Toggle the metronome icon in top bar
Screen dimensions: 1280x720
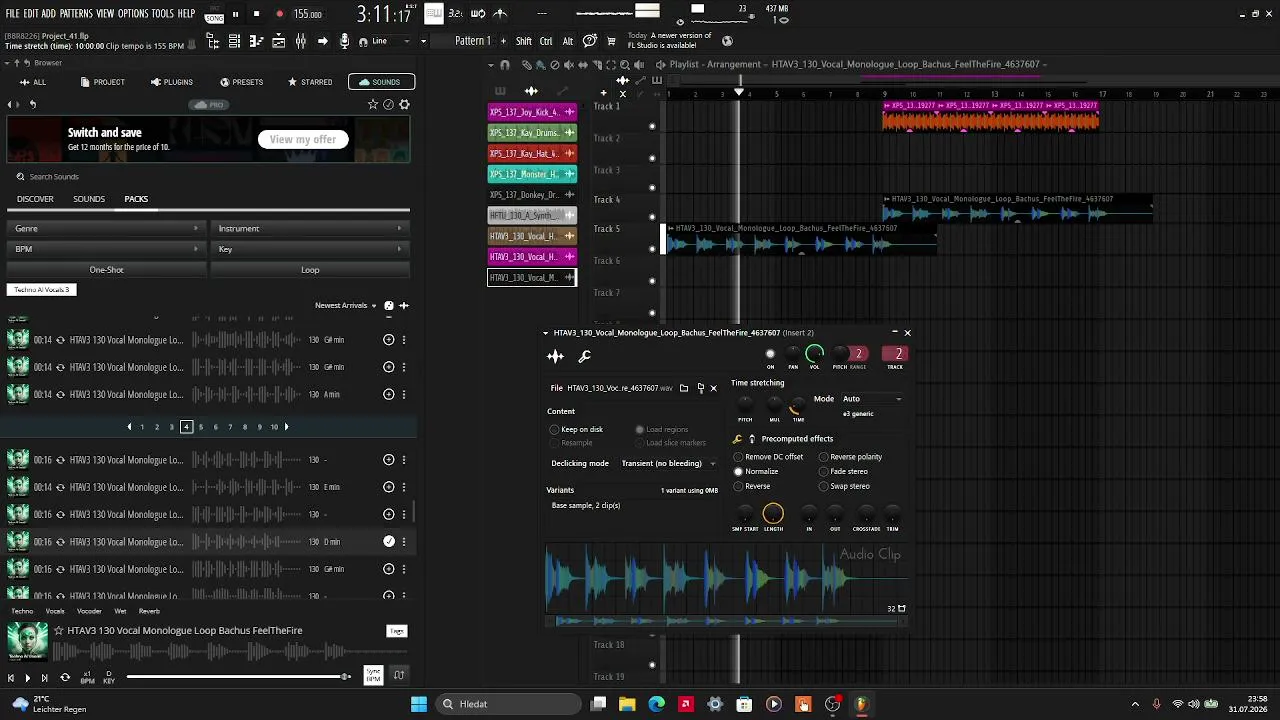(x=500, y=13)
